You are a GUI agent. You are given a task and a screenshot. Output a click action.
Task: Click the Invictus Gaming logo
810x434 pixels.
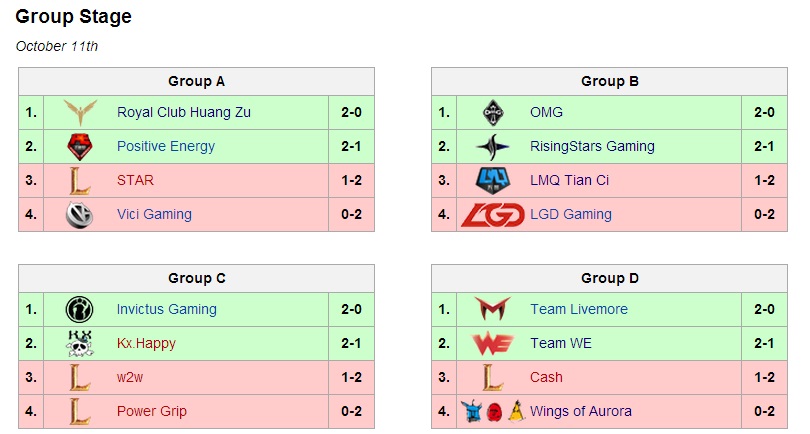(79, 309)
